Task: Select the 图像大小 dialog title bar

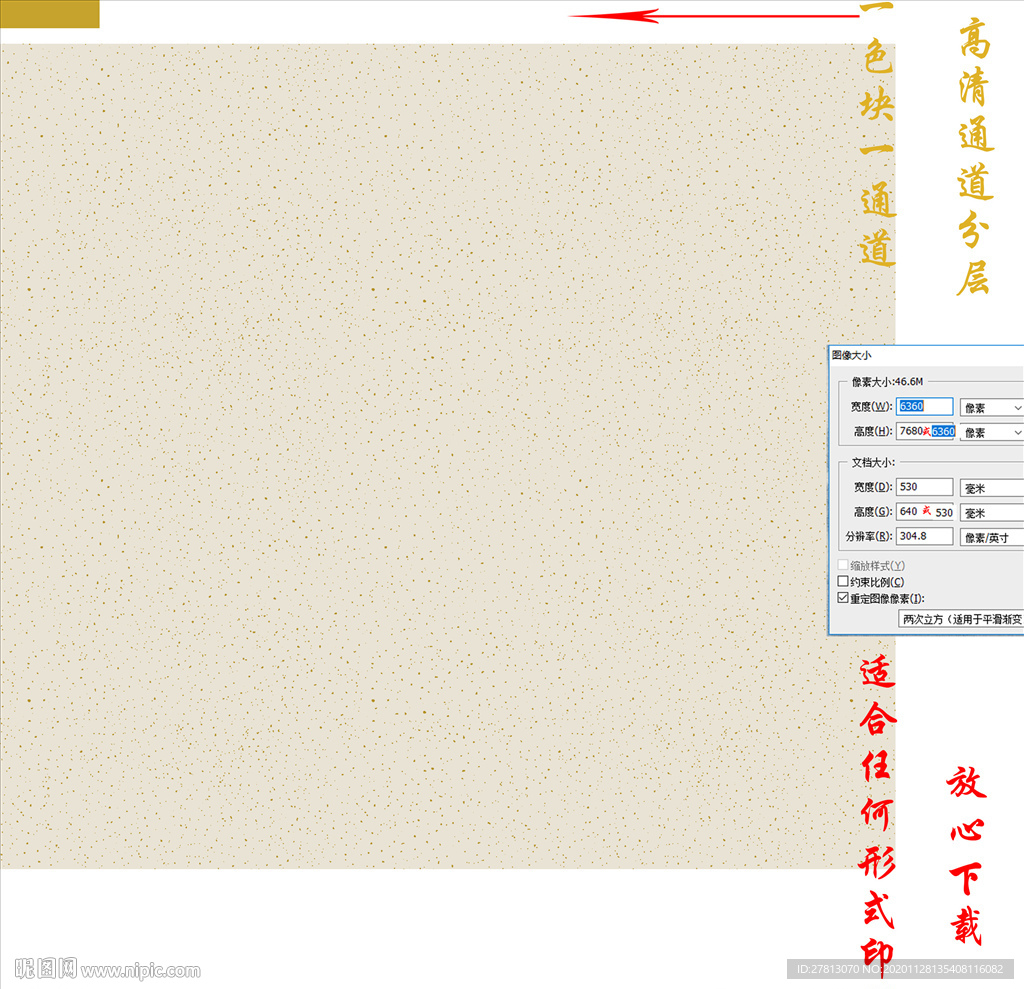Action: (x=926, y=355)
